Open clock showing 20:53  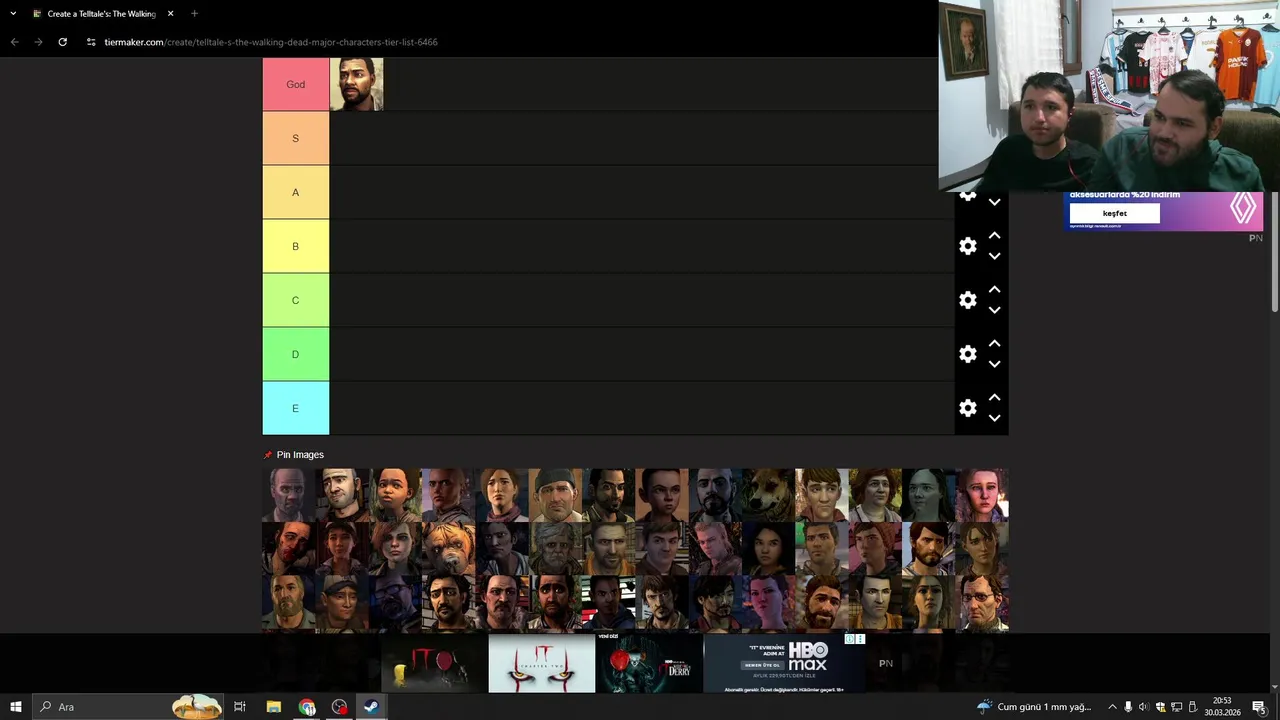tap(1222, 707)
